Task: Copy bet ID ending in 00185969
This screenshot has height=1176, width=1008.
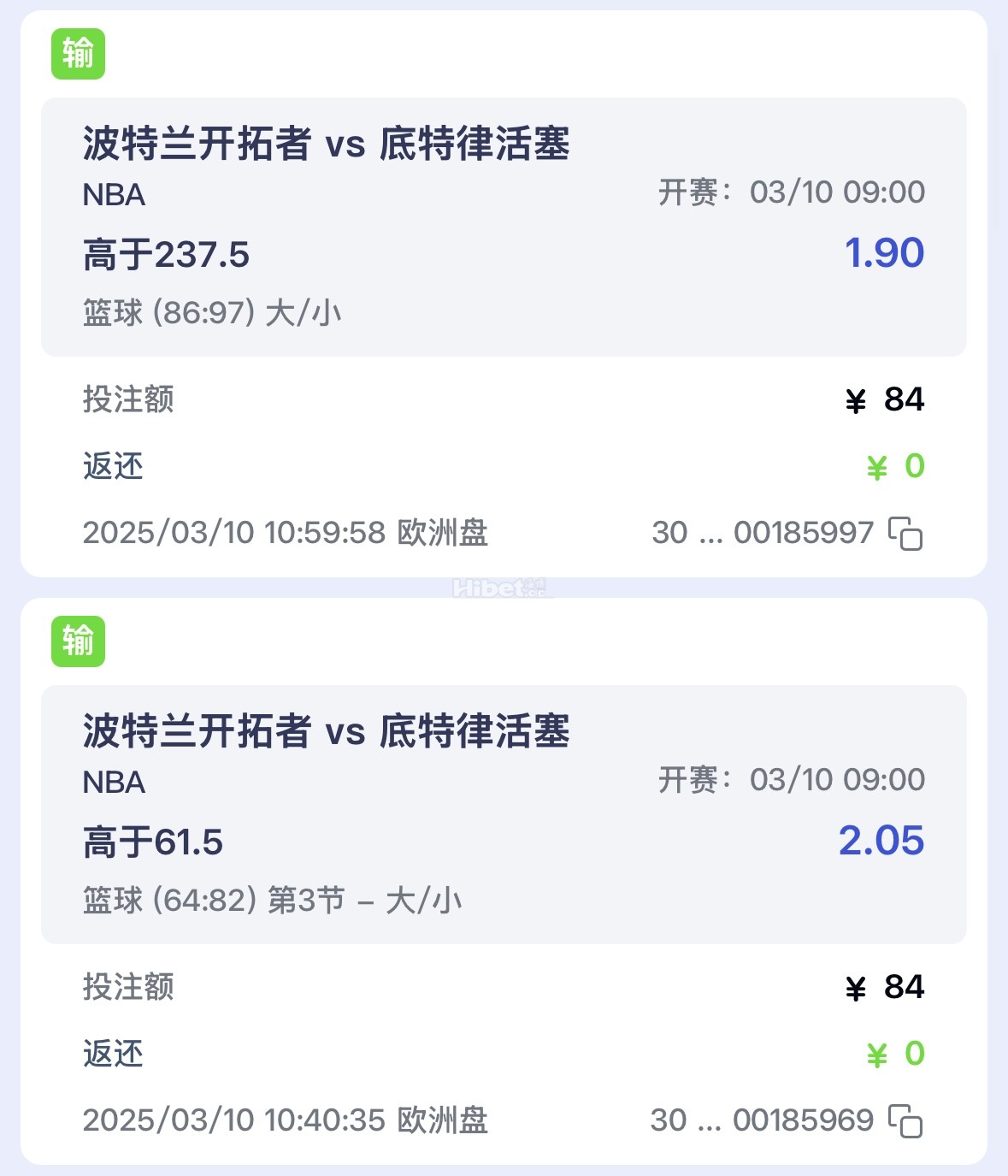Action: [905, 1121]
